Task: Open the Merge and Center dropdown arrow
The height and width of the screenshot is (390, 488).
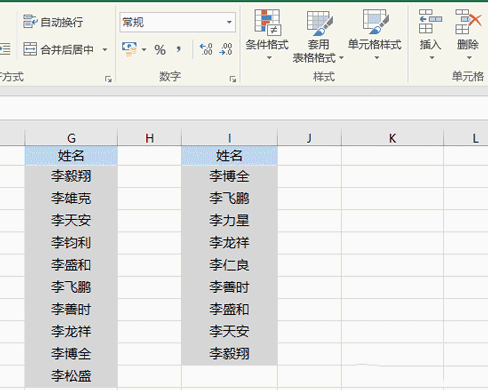Action: [x=105, y=50]
